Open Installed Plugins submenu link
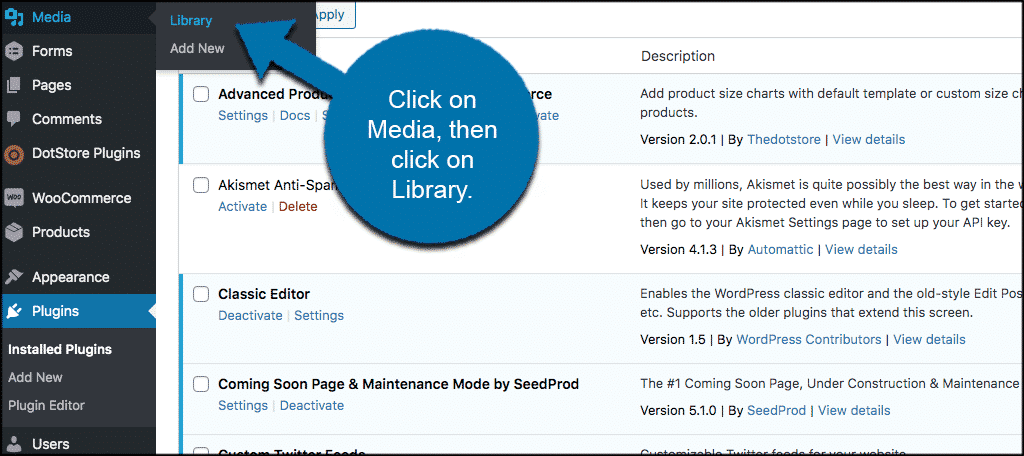1024x456 pixels. (x=60, y=350)
